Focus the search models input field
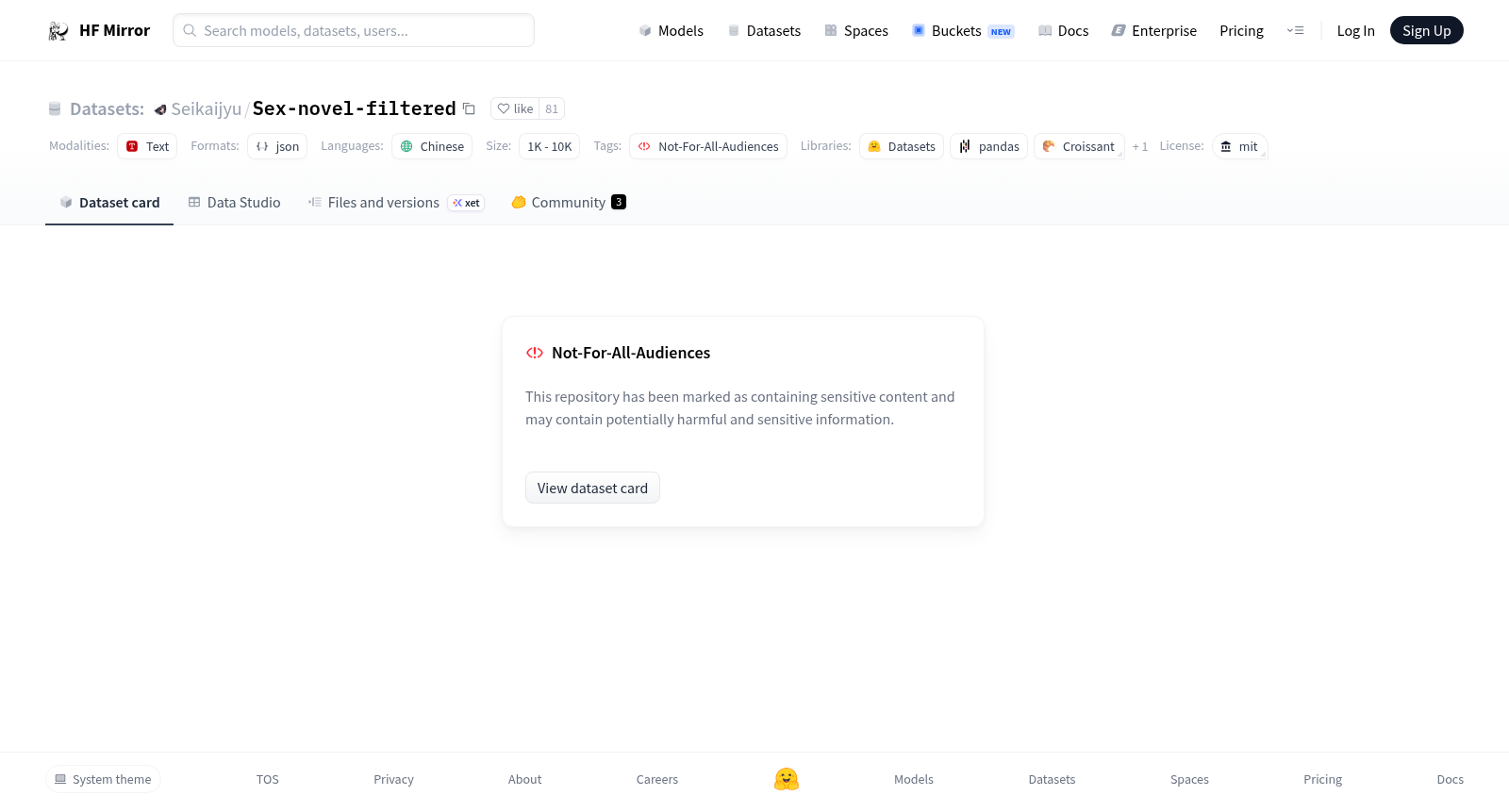 coord(354,30)
